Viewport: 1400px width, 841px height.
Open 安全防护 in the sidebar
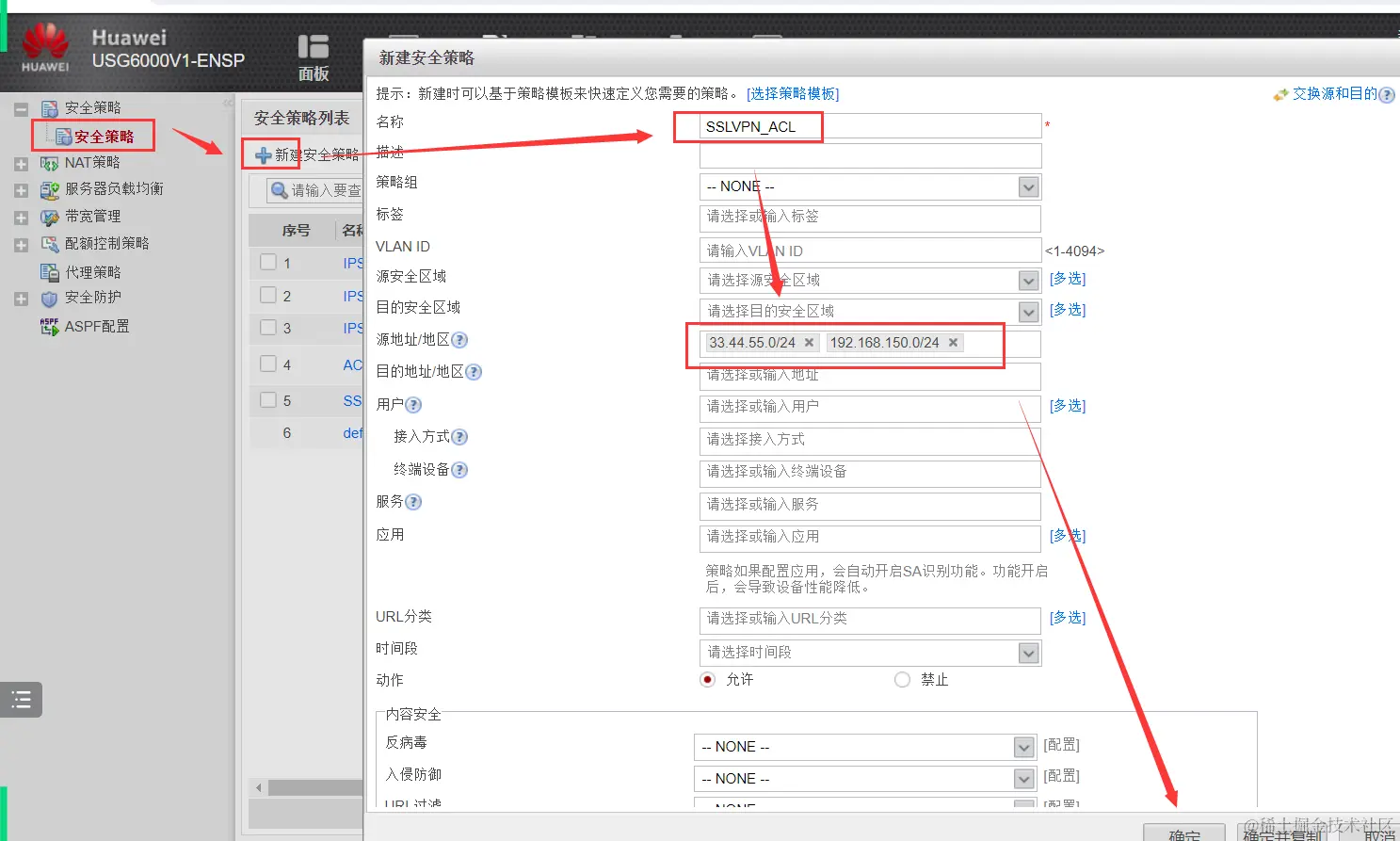click(92, 297)
